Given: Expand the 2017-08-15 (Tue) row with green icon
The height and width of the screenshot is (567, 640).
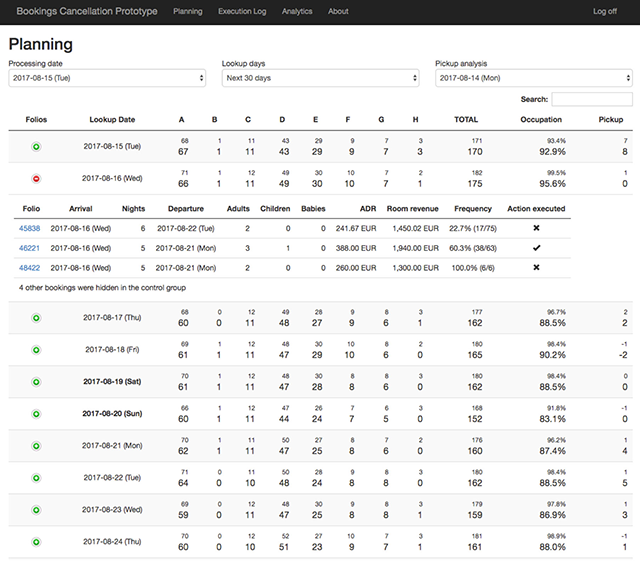Looking at the screenshot, I should [x=36, y=147].
